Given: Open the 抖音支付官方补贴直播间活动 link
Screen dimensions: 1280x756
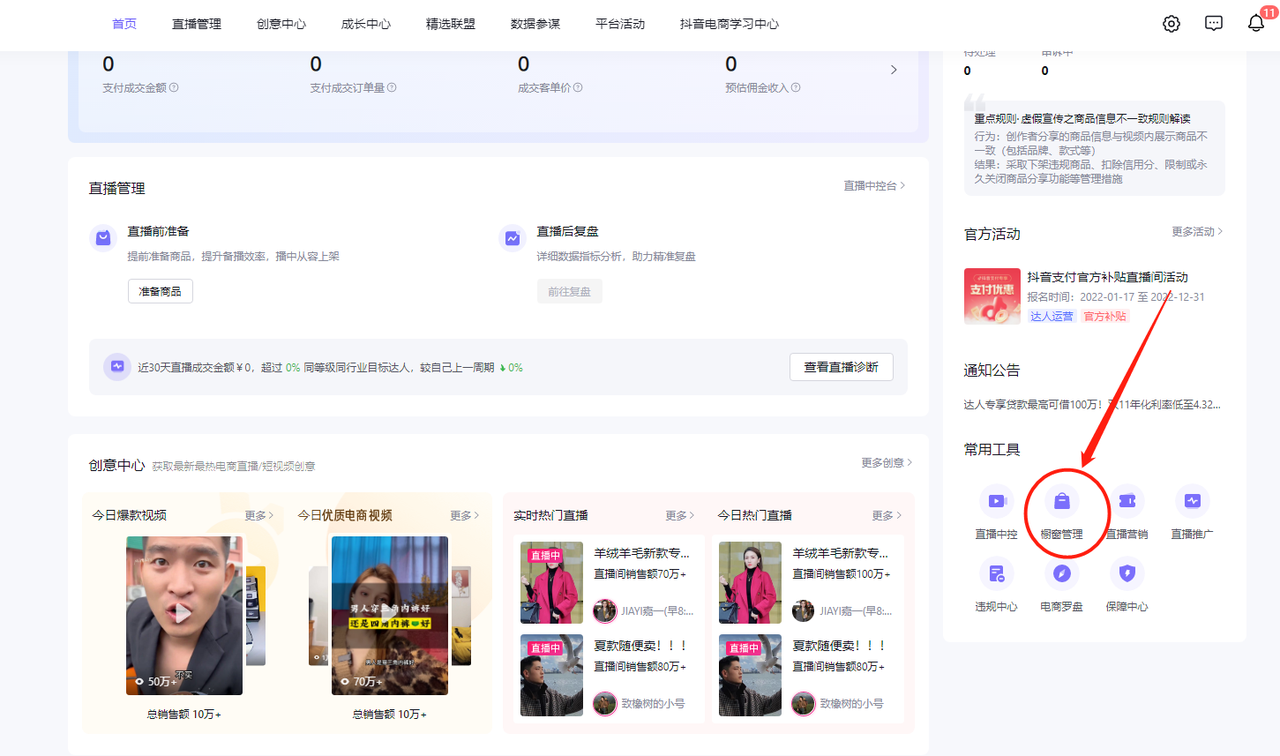Looking at the screenshot, I should pos(1107,277).
